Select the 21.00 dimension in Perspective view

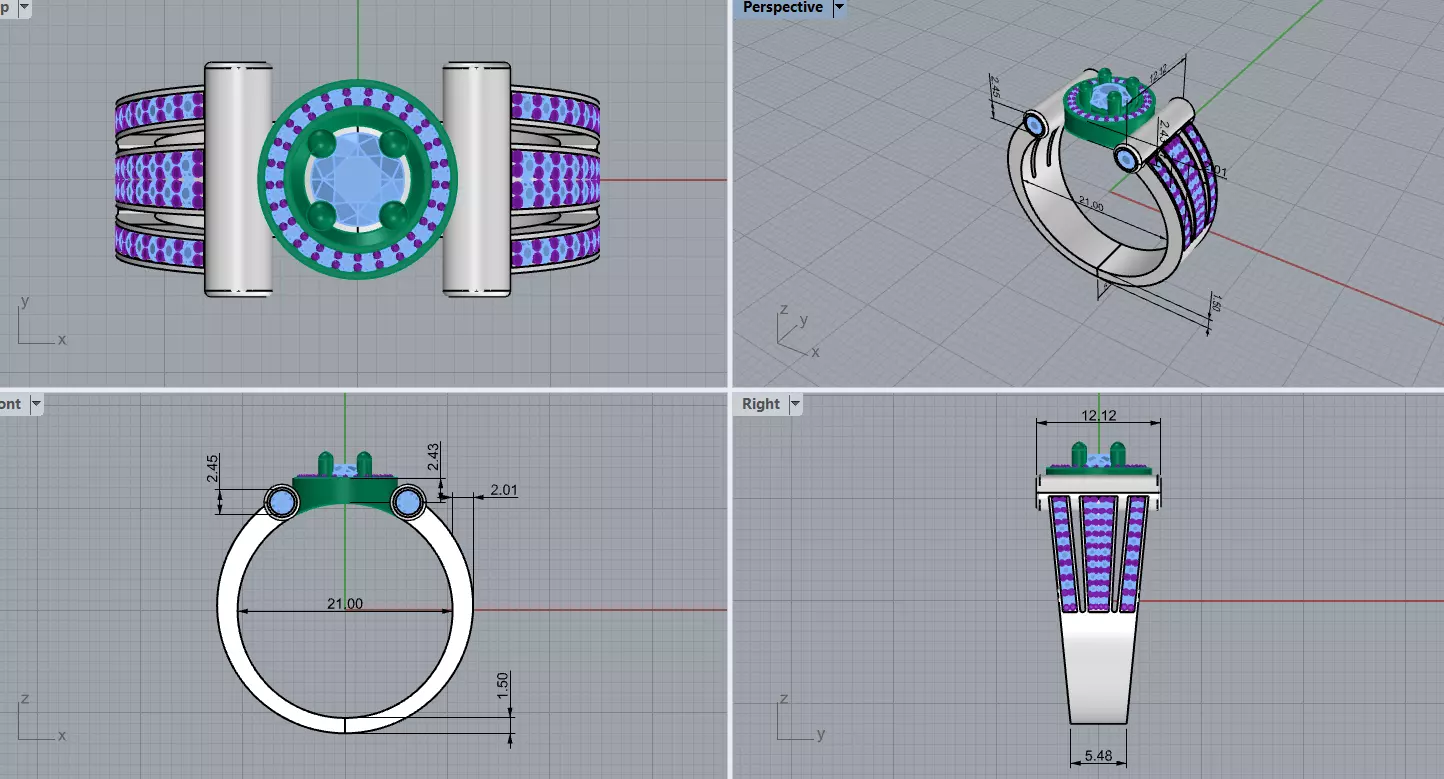point(1089,205)
